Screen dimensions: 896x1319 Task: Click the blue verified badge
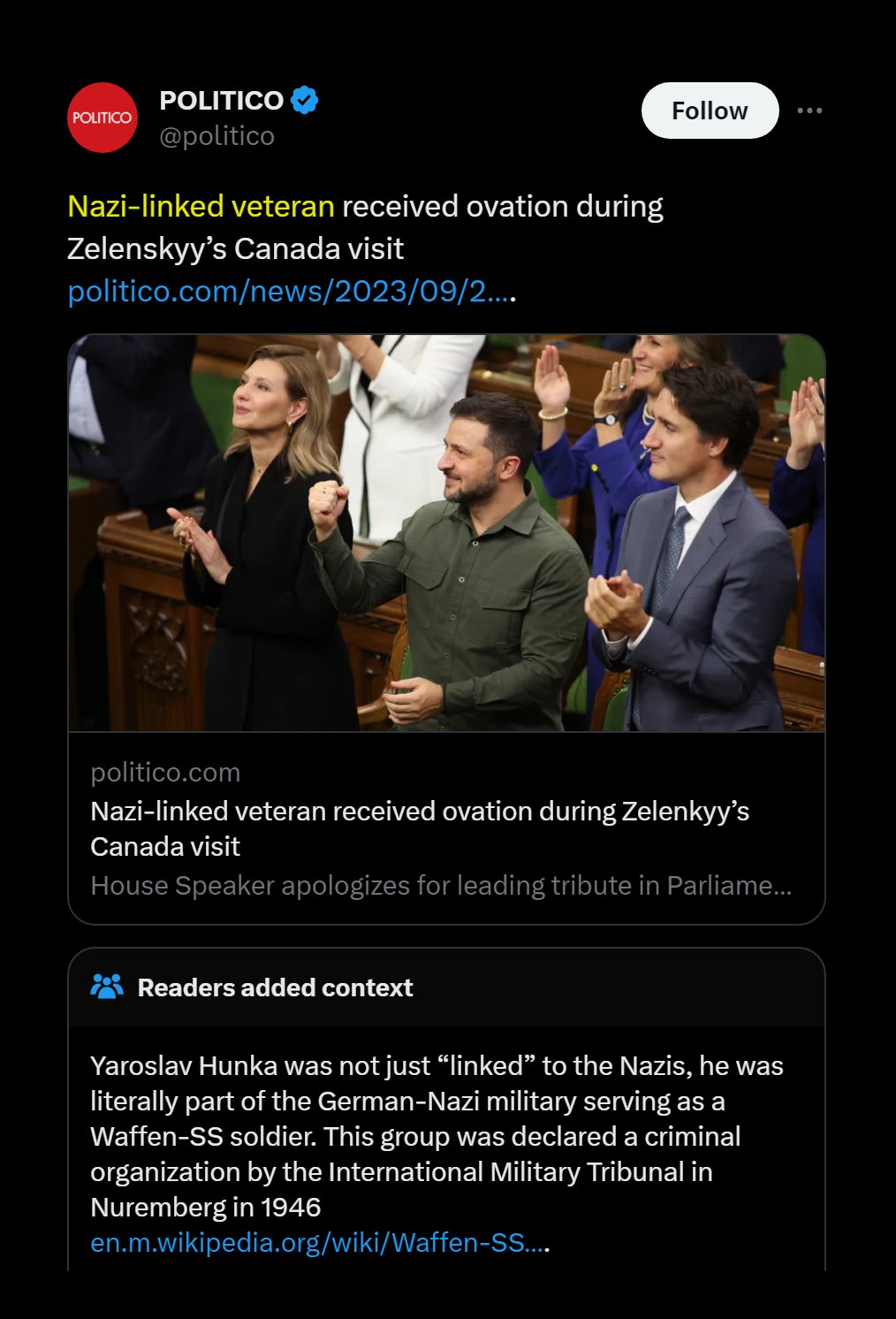point(305,101)
